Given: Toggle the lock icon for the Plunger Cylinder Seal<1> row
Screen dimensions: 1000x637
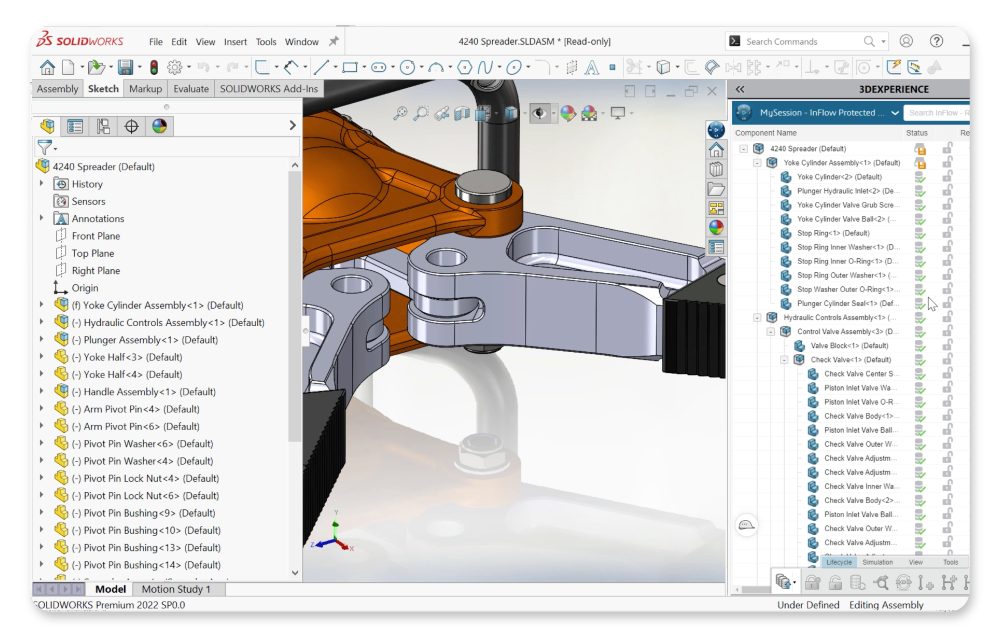Looking at the screenshot, I should (948, 304).
